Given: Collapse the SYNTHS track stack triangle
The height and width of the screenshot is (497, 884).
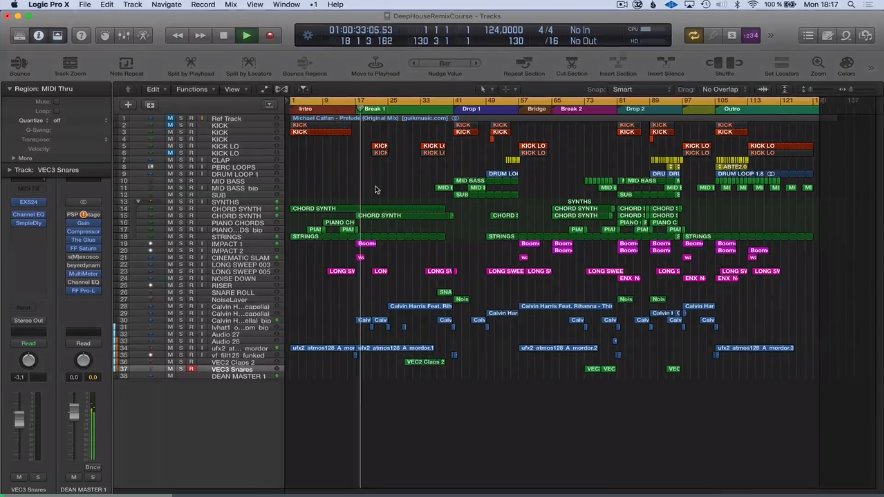Looking at the screenshot, I should coord(138,201).
